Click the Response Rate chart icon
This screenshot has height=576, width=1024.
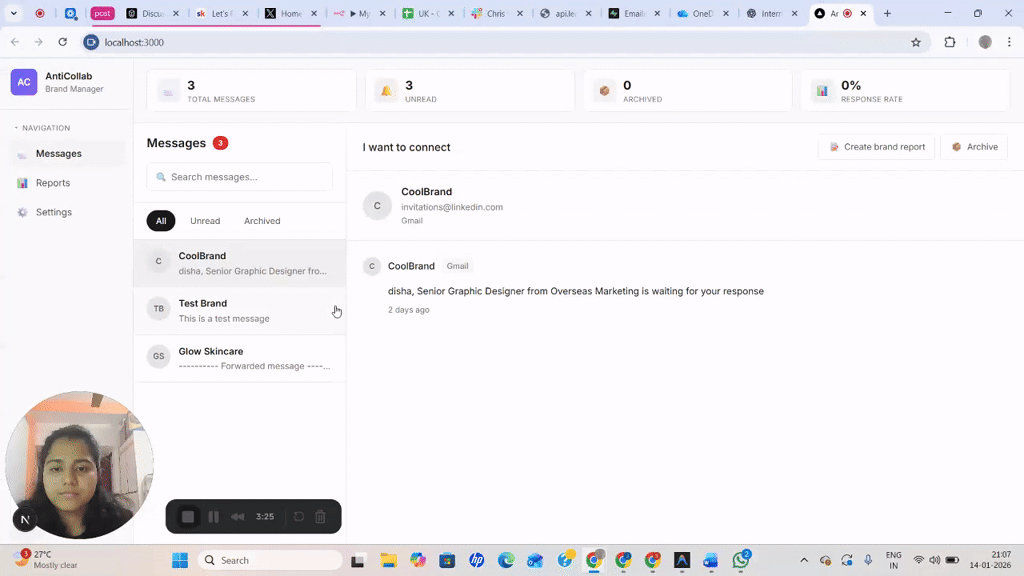click(x=823, y=90)
